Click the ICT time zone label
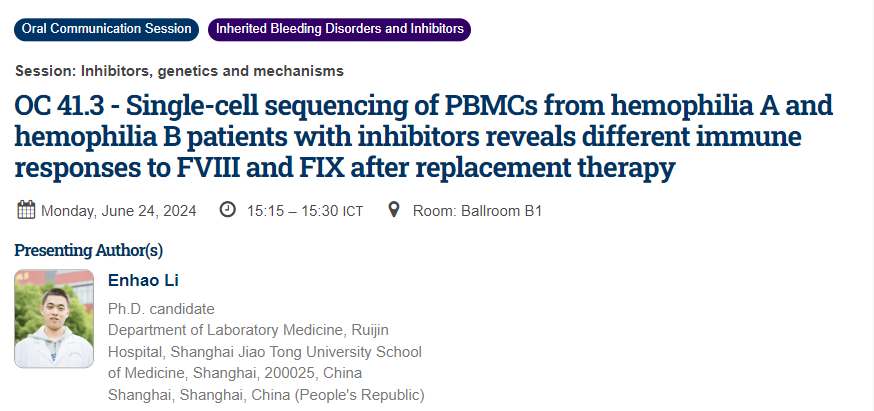Viewport: 874px width, 411px height. (x=351, y=211)
